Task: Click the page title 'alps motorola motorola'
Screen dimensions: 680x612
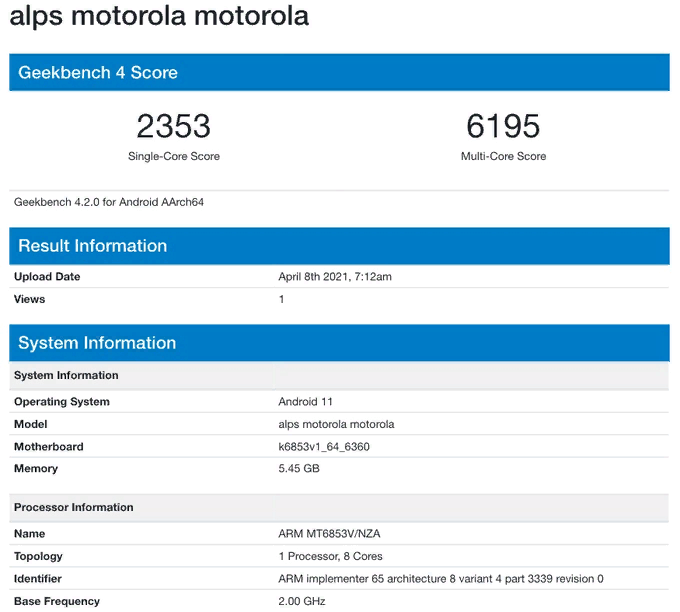Action: click(159, 16)
